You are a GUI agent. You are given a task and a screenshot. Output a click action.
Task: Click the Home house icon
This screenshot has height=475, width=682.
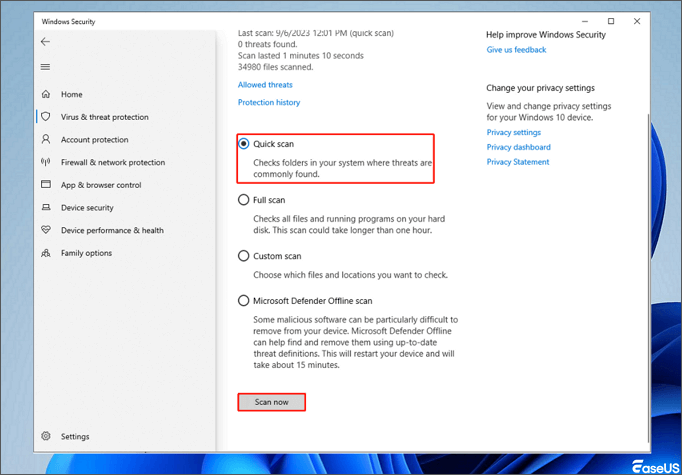coord(46,94)
